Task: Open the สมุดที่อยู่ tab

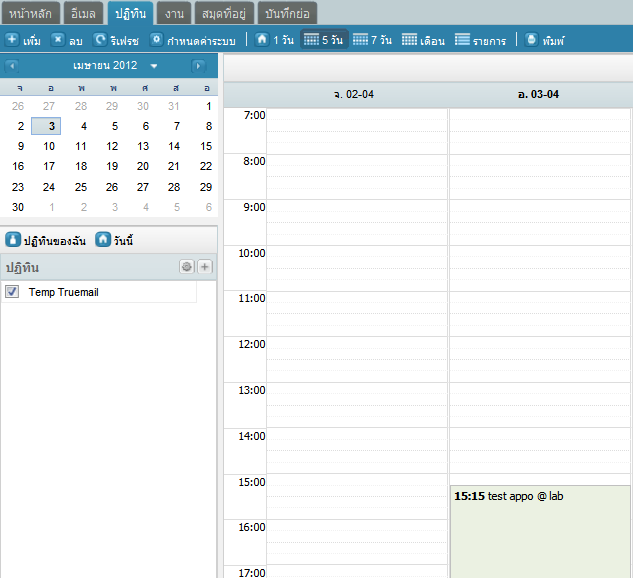Action: 224,13
